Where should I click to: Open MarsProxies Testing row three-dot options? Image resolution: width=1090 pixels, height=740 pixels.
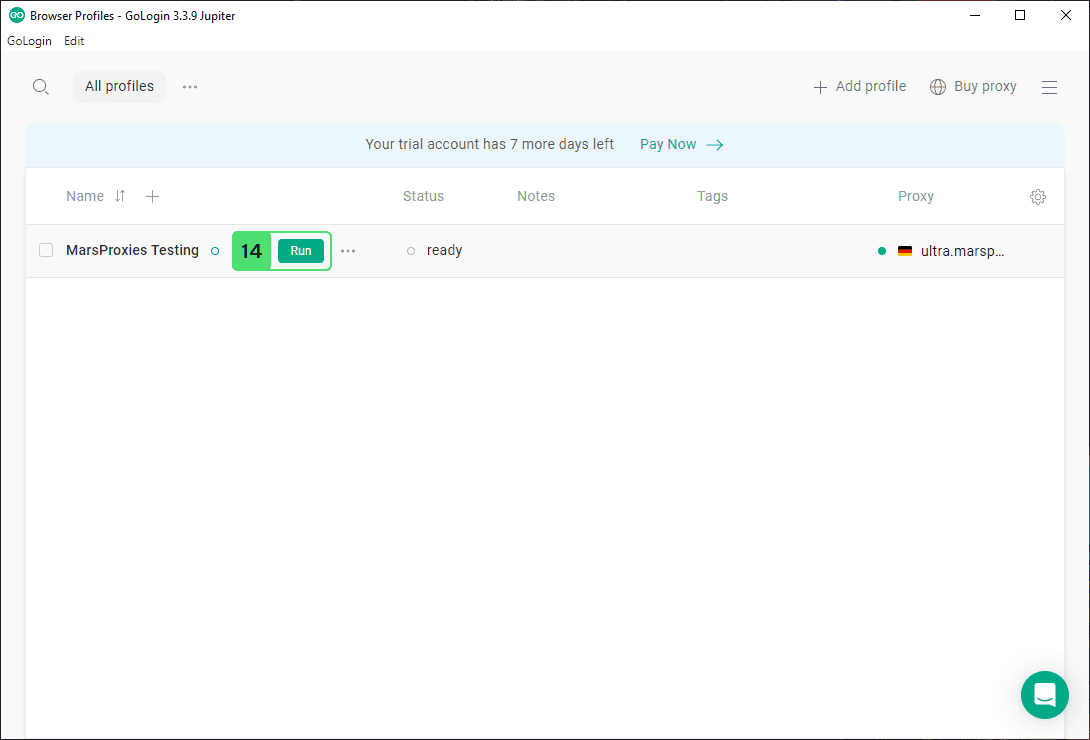click(348, 251)
